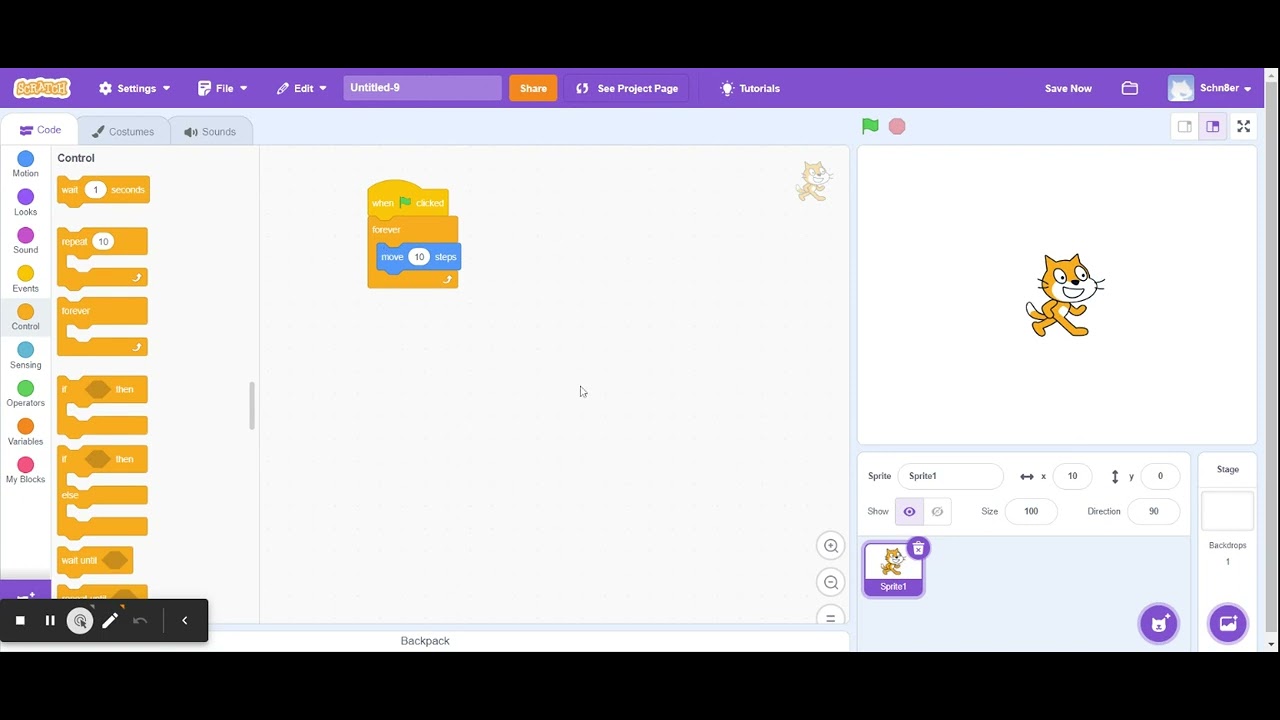This screenshot has height=720, width=1280.
Task: Click the if then palette block
Action: point(102,406)
